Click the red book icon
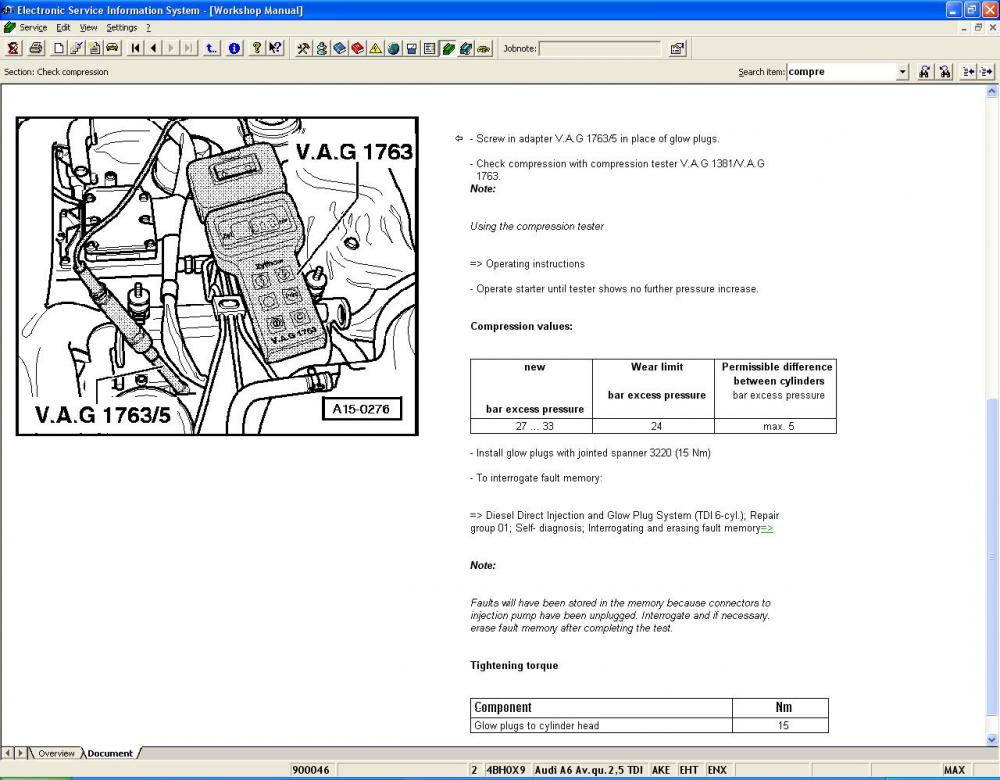Viewport: 1000px width, 780px height. tap(358, 48)
